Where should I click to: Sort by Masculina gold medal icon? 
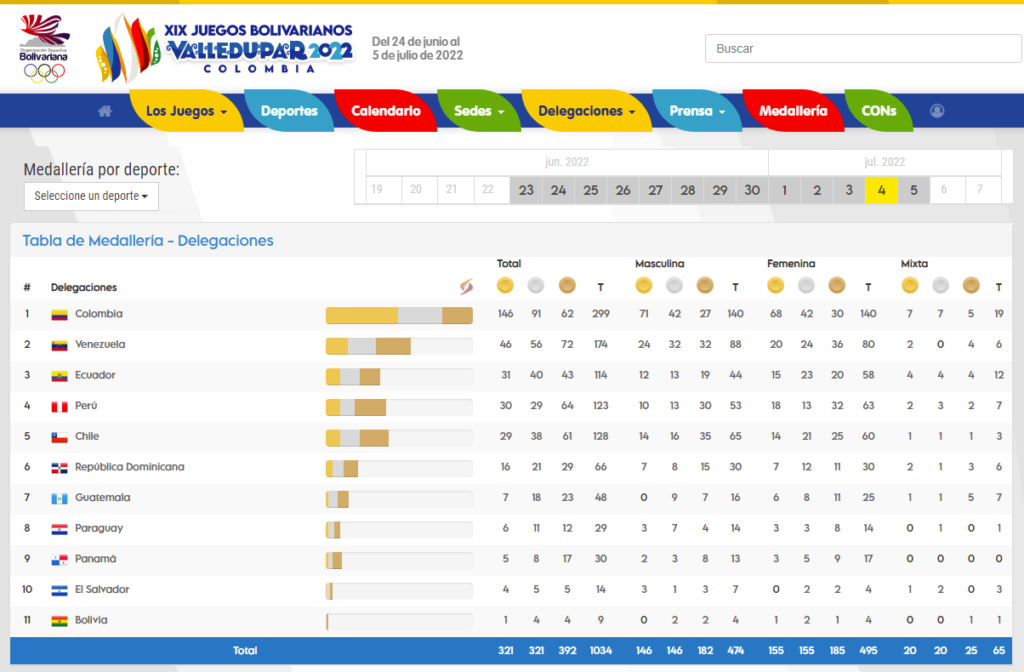tap(643, 285)
